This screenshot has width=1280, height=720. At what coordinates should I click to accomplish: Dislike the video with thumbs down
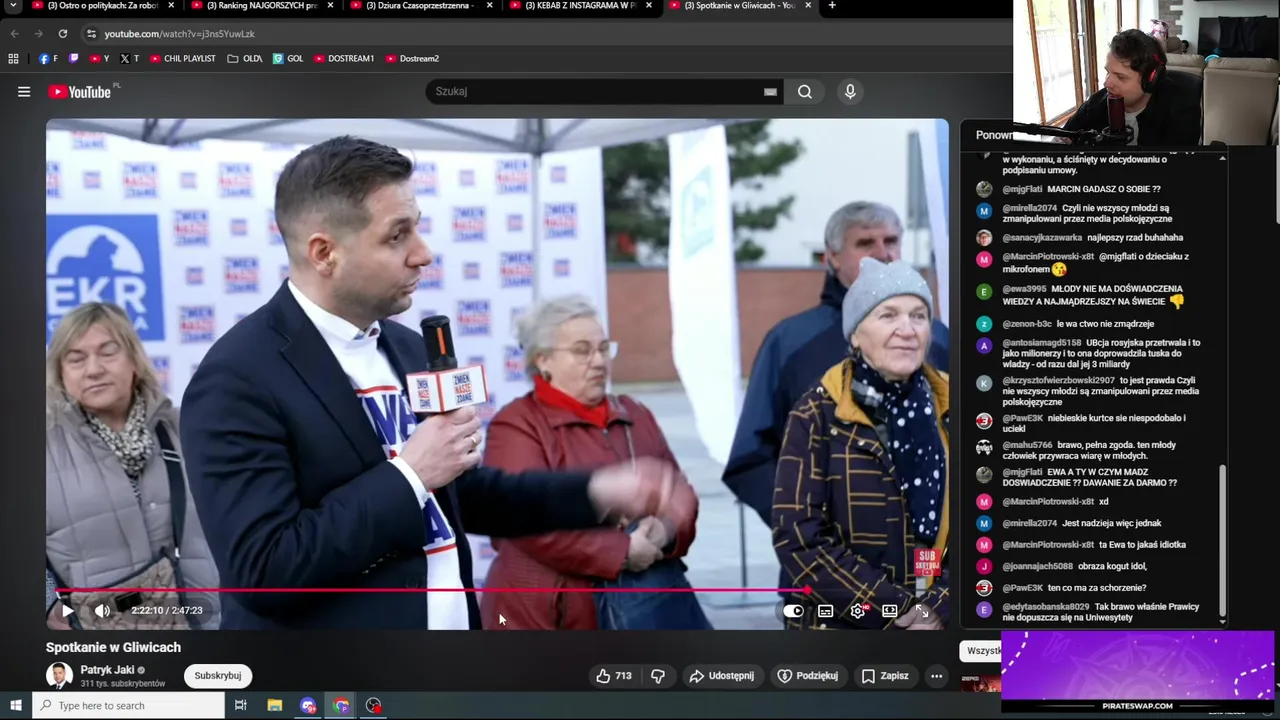(x=658, y=676)
